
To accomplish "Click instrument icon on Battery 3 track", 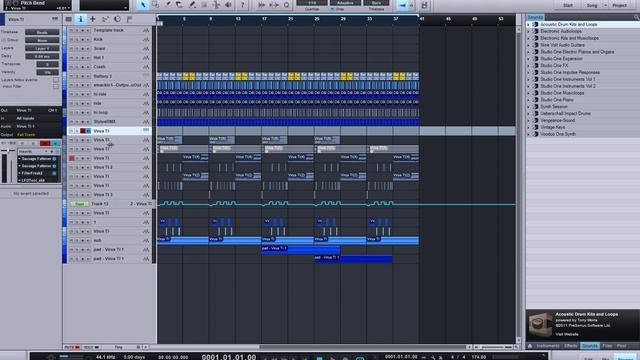I will (146, 76).
